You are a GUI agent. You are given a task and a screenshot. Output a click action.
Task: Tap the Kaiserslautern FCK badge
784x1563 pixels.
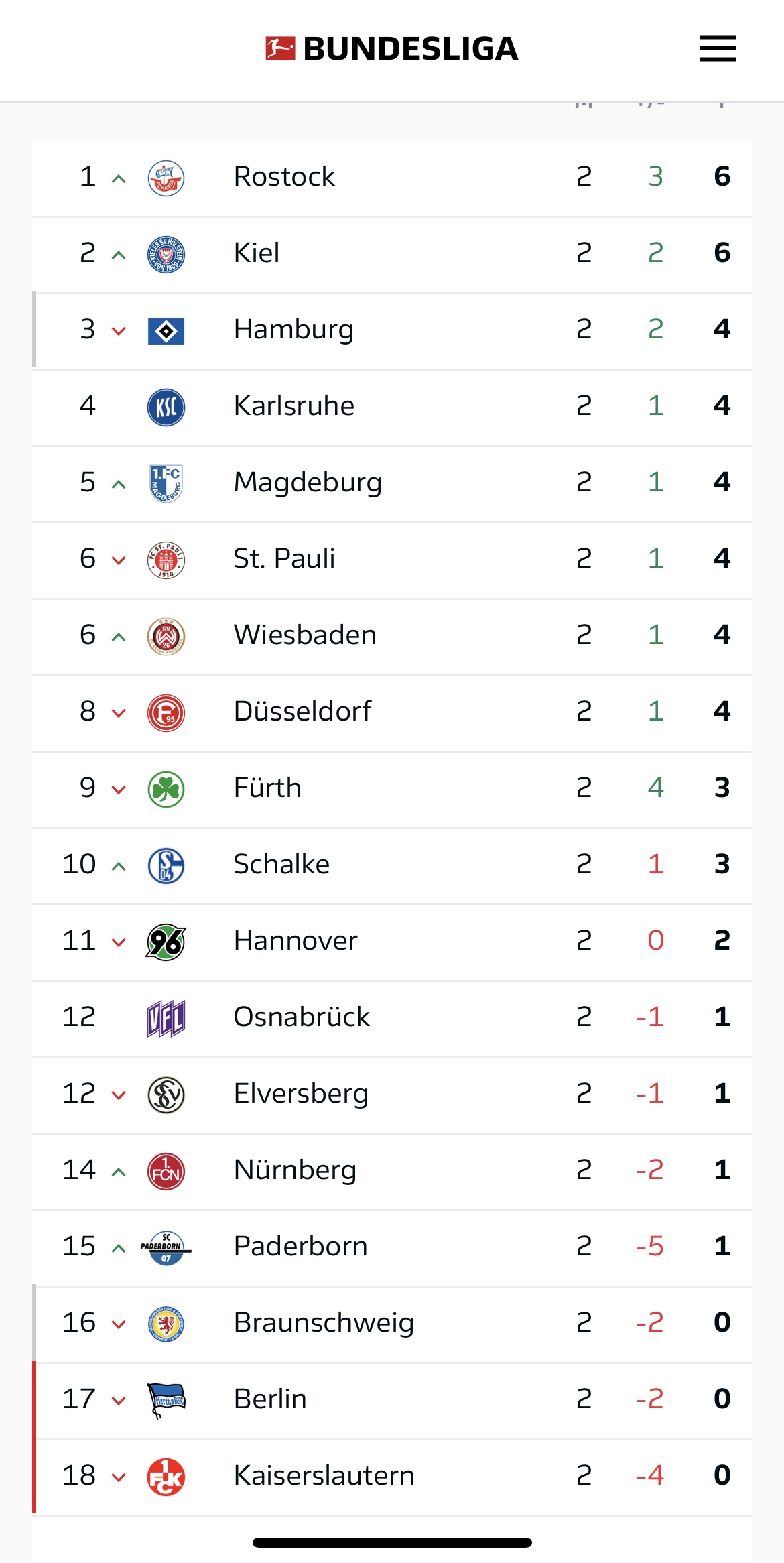coord(166,1477)
